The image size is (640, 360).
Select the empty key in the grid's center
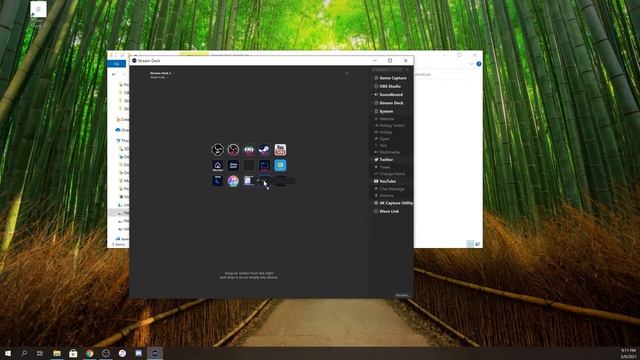tap(249, 165)
